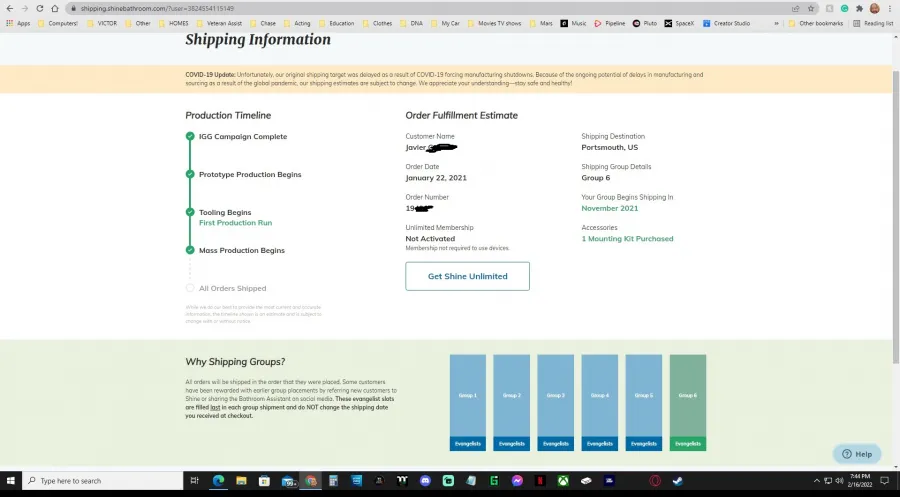
Task: Open Task View from the taskbar
Action: pos(195,481)
